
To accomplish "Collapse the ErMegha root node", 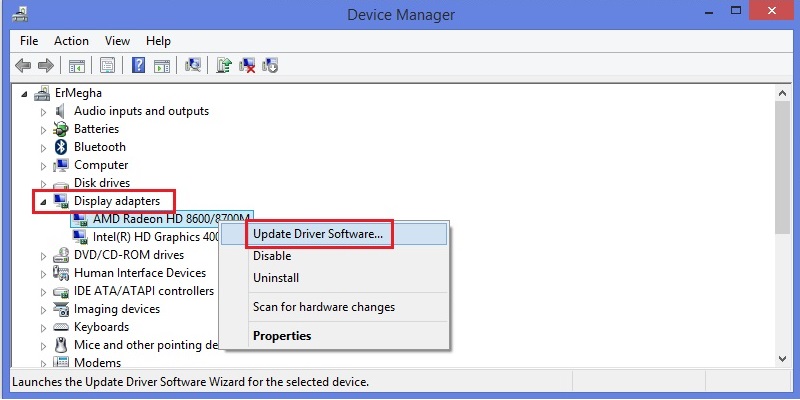I will (x=24, y=94).
